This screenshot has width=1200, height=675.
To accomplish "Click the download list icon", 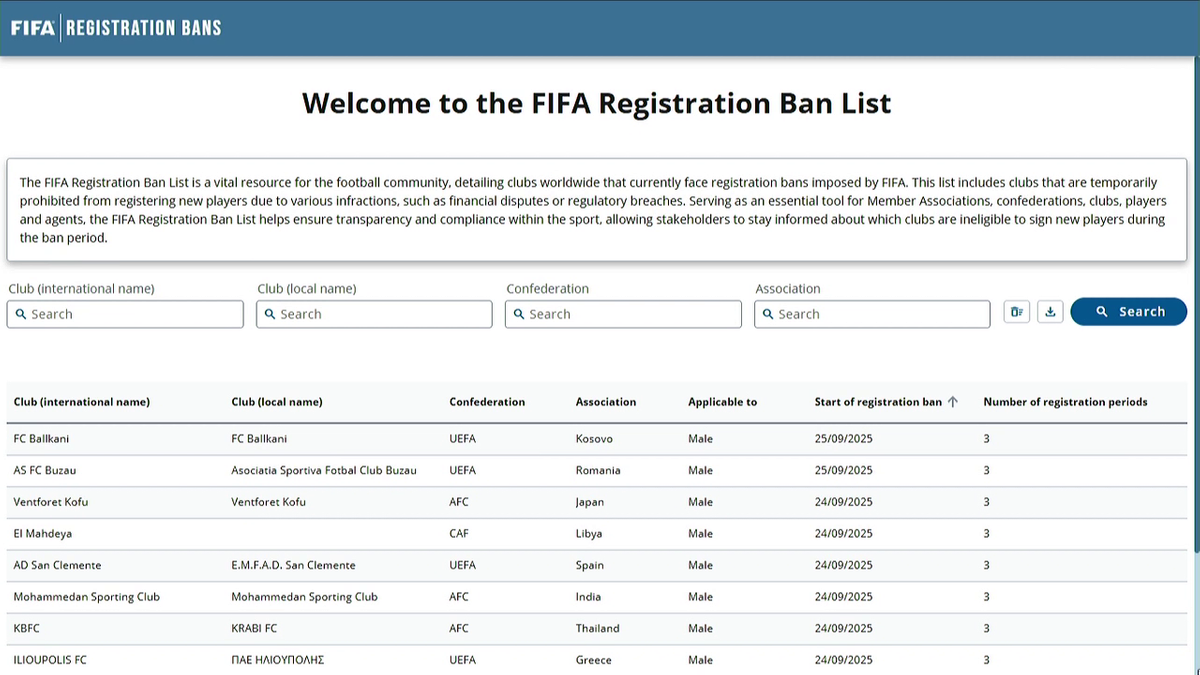I will pyautogui.click(x=1050, y=312).
